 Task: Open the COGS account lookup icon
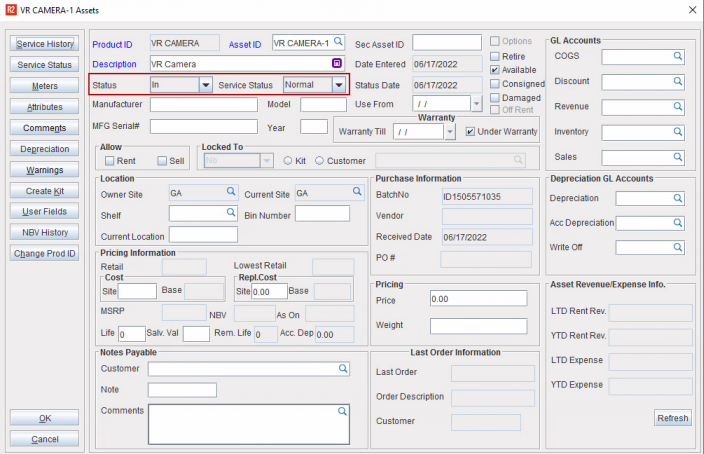677,57
